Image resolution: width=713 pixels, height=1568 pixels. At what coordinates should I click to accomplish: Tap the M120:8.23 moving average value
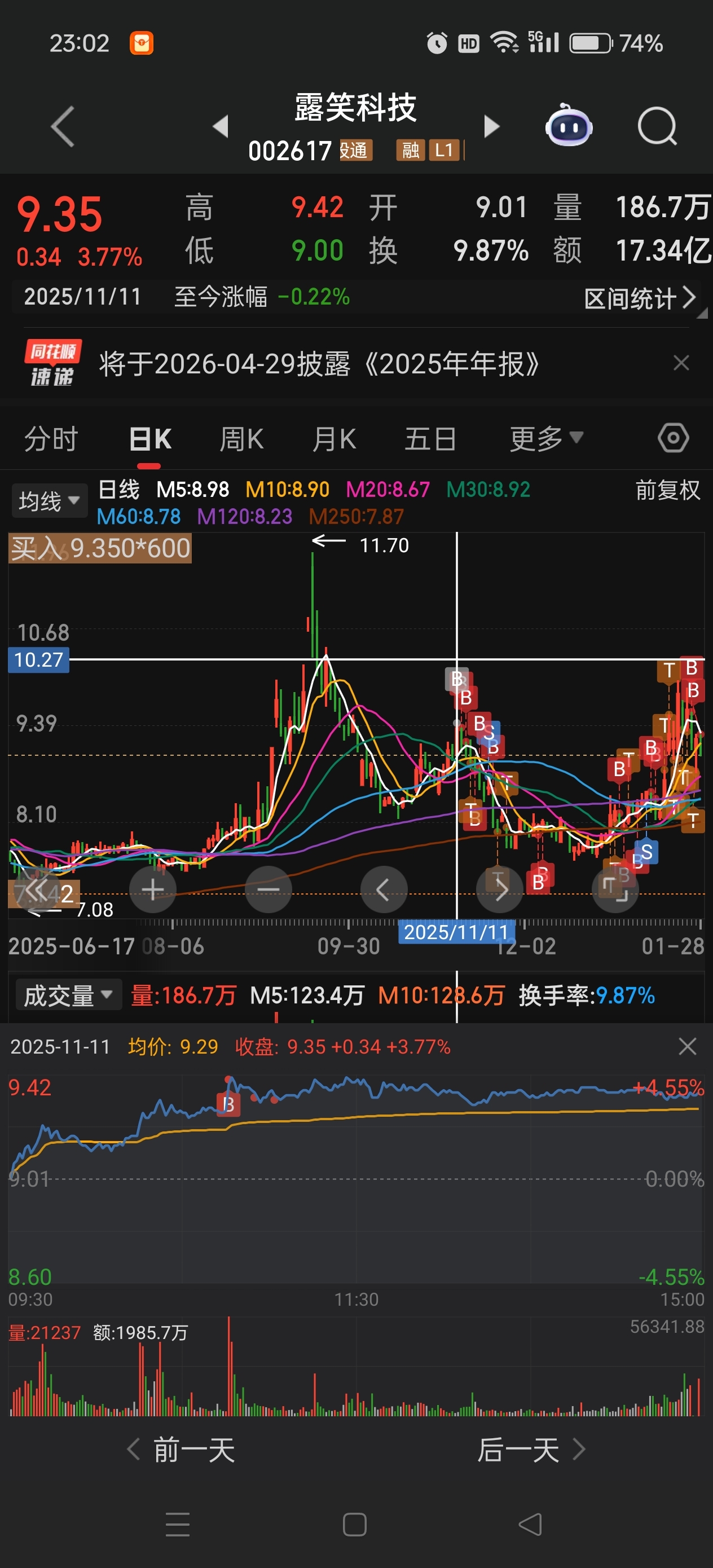245,516
